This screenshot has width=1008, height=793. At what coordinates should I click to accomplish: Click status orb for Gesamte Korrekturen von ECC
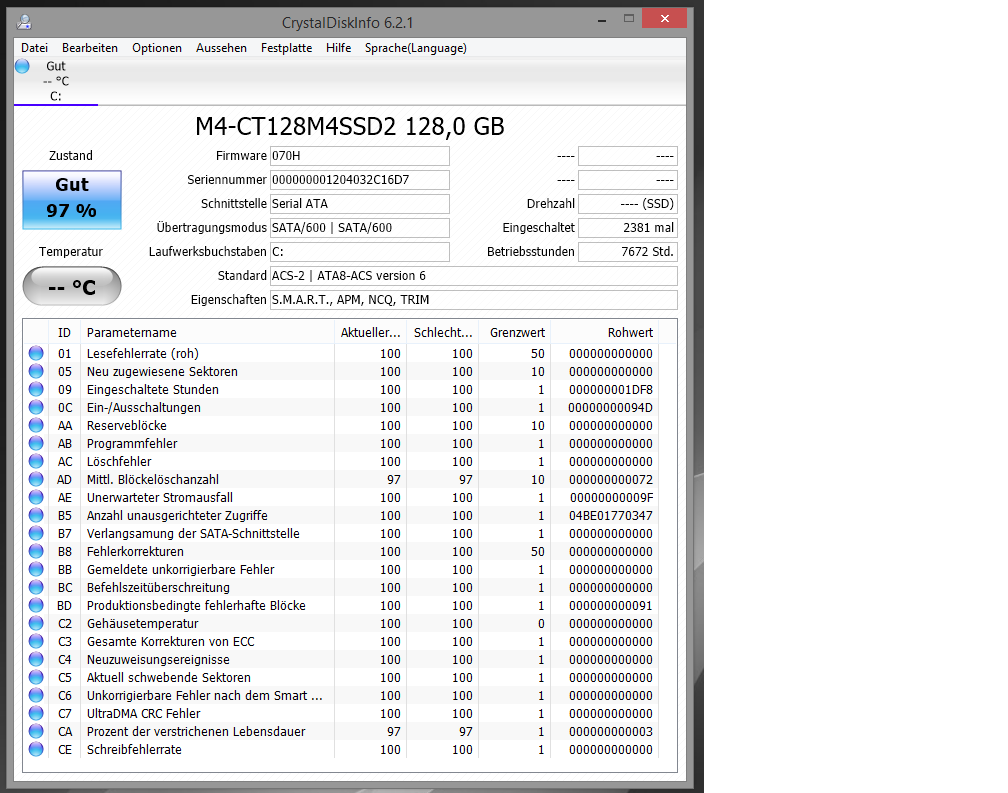coord(36,641)
